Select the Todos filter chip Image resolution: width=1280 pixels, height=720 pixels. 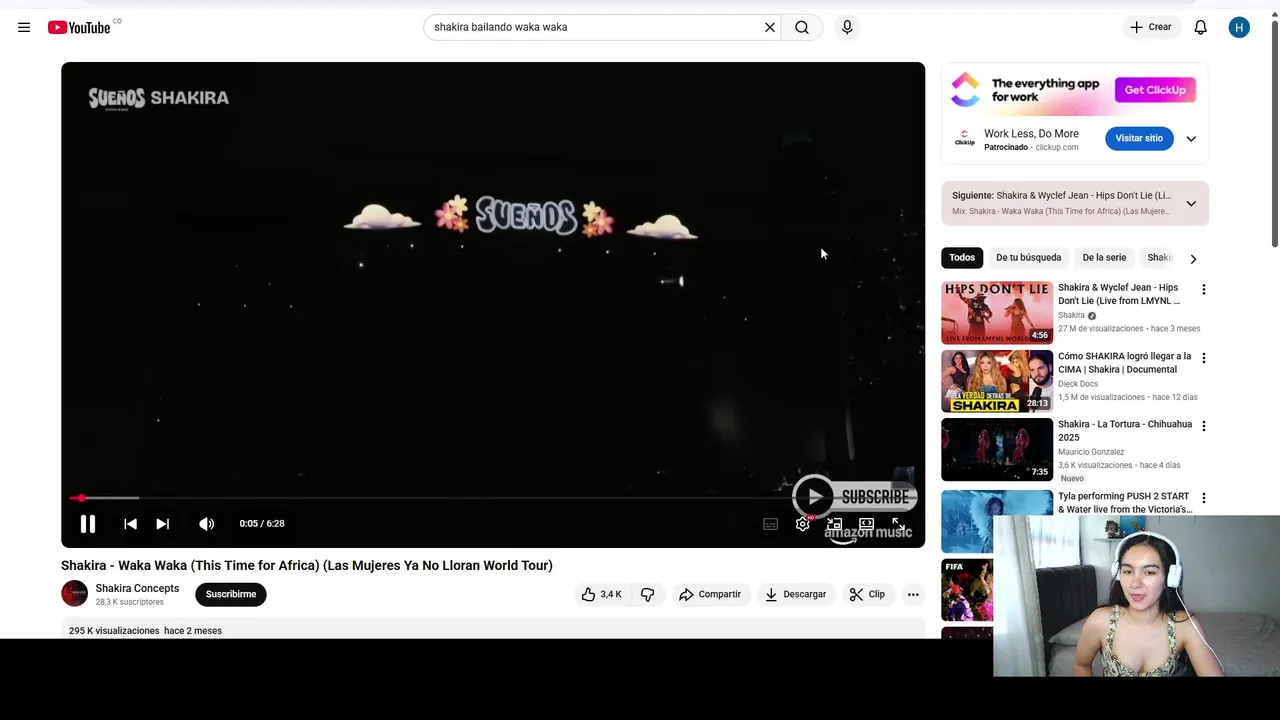tap(962, 257)
